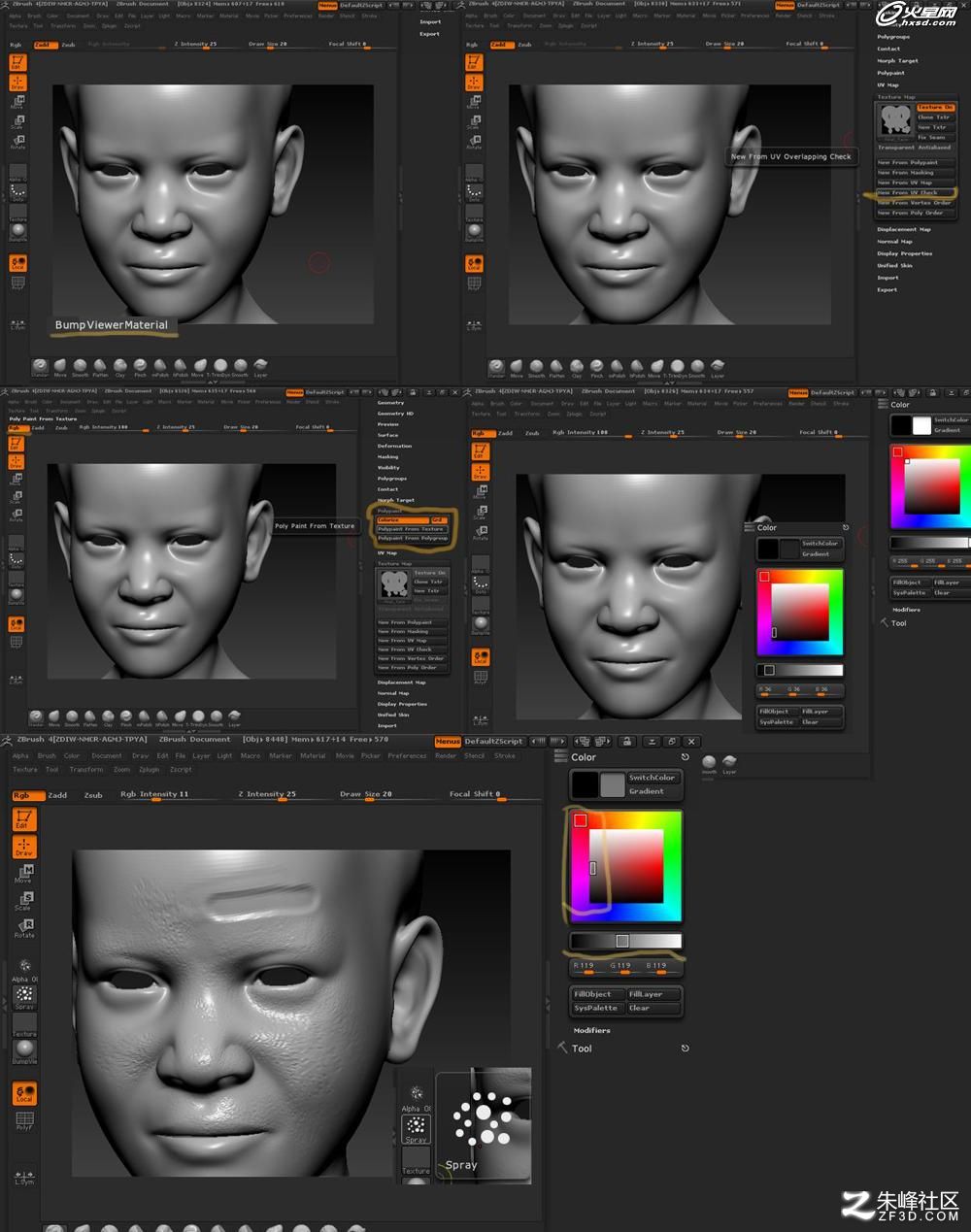
Task: Expand Preview subpalette
Action: pos(387,424)
